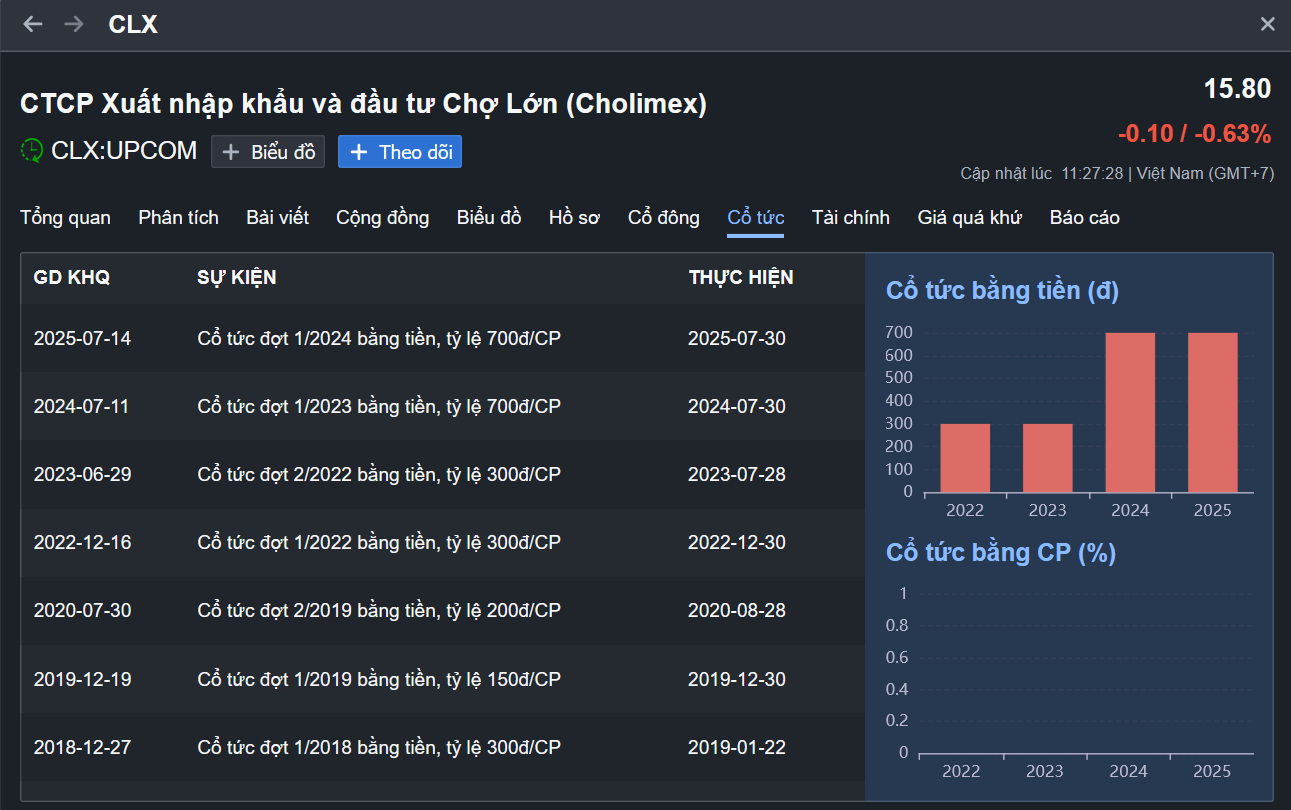
Task: Select payment date 2024-07-30
Action: 737,407
